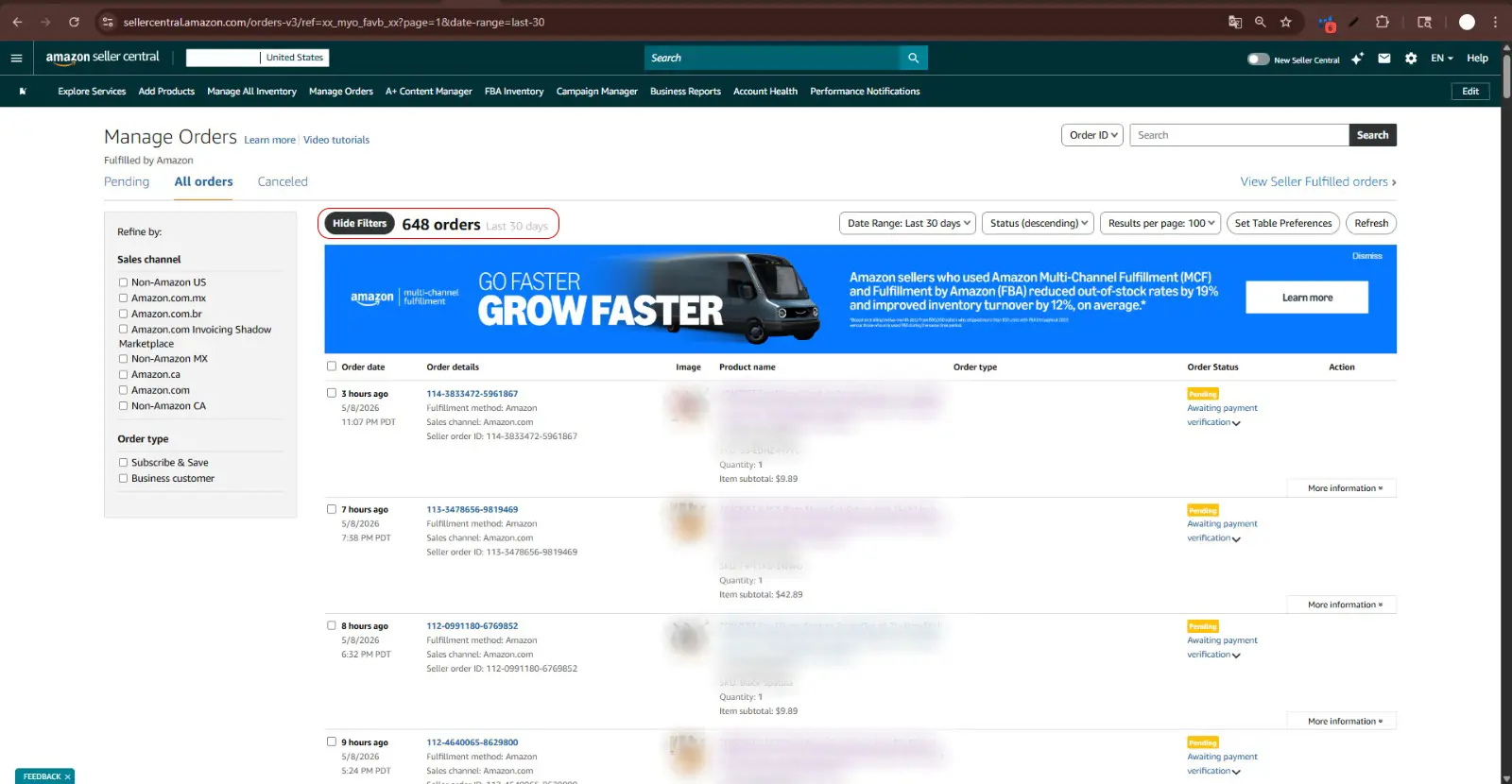Select the checkbox for the 7 hours ago order
This screenshot has height=784, width=1512.
332,509
